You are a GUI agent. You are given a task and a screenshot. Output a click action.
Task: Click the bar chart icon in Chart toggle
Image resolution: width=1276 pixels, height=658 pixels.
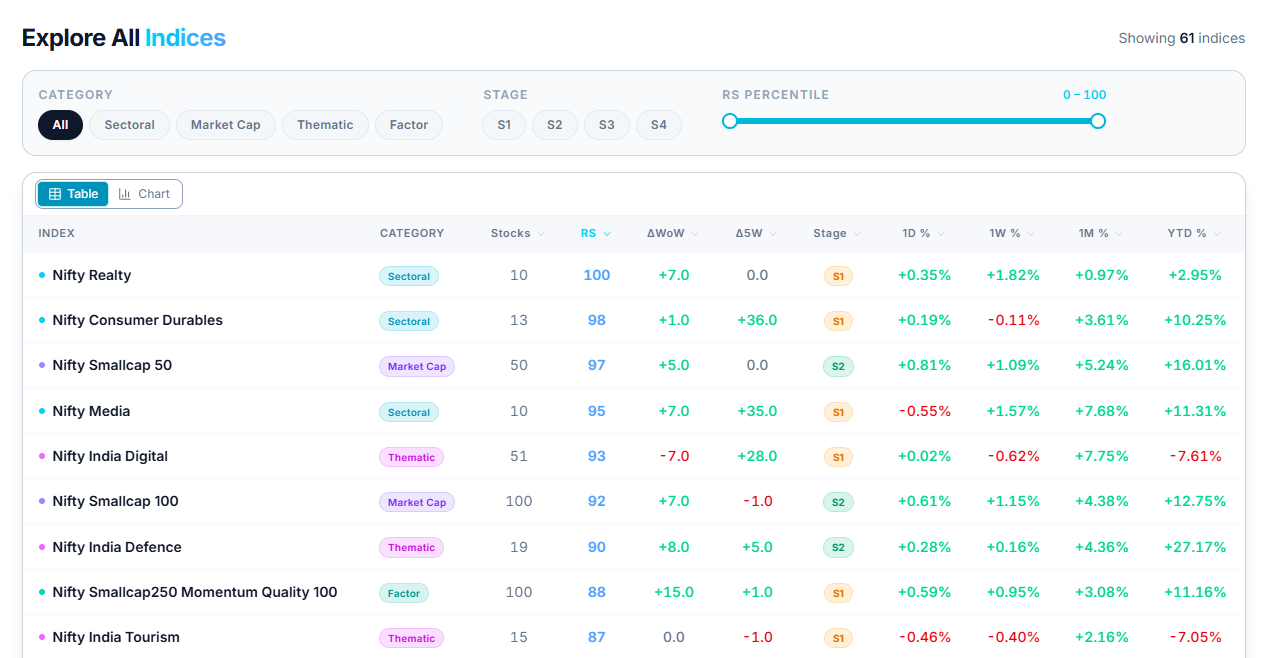[x=125, y=194]
